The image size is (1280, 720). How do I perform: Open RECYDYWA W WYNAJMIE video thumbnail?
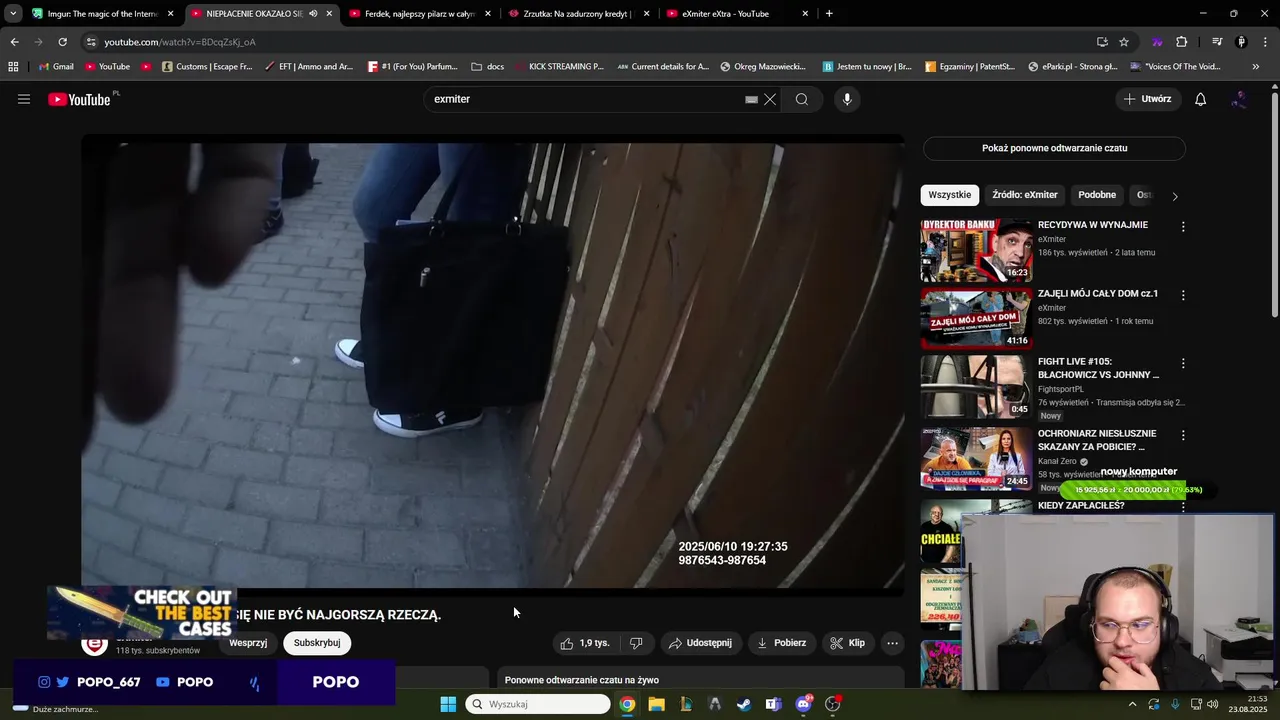[976, 251]
